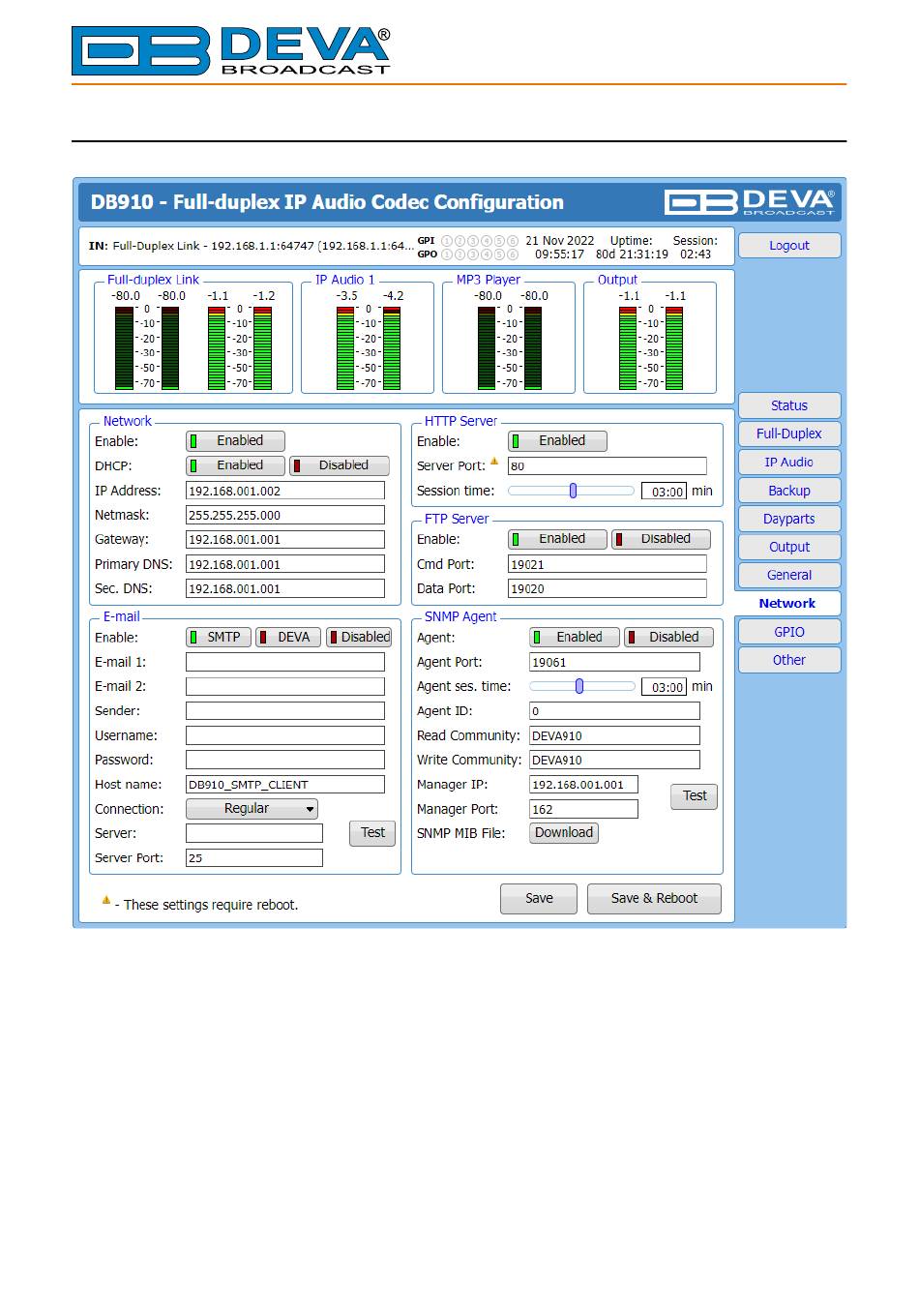Open the Other settings page
Viewport: 919px width, 1316px height.
click(x=789, y=660)
